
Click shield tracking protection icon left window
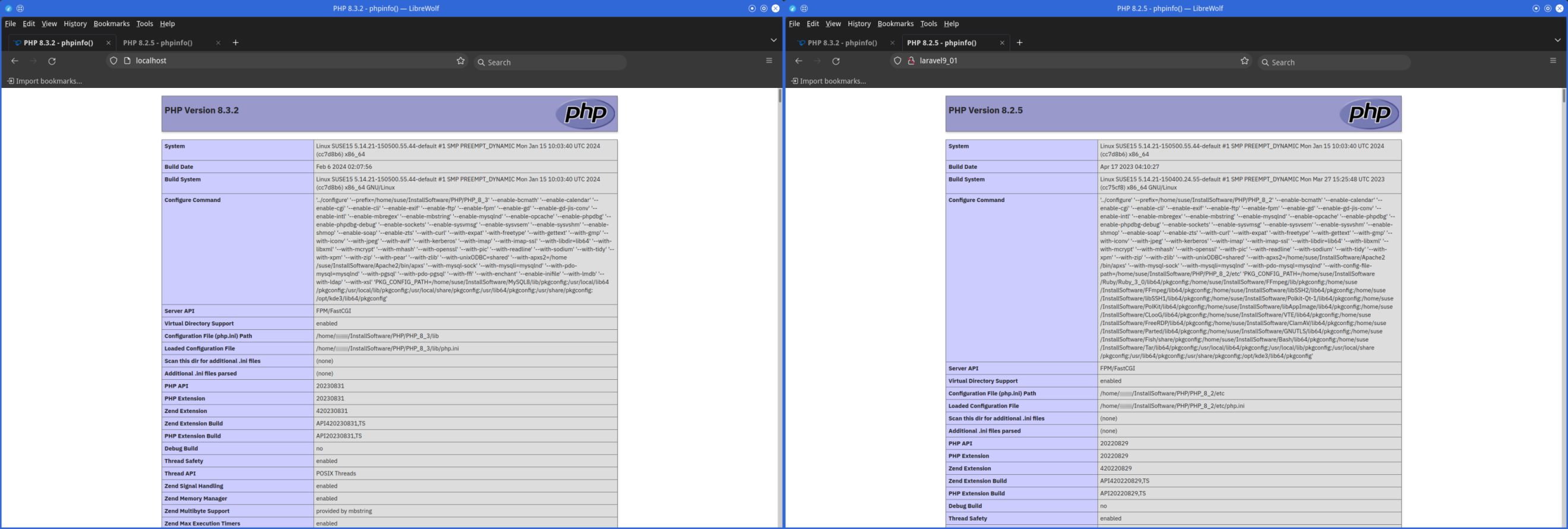pyautogui.click(x=113, y=61)
